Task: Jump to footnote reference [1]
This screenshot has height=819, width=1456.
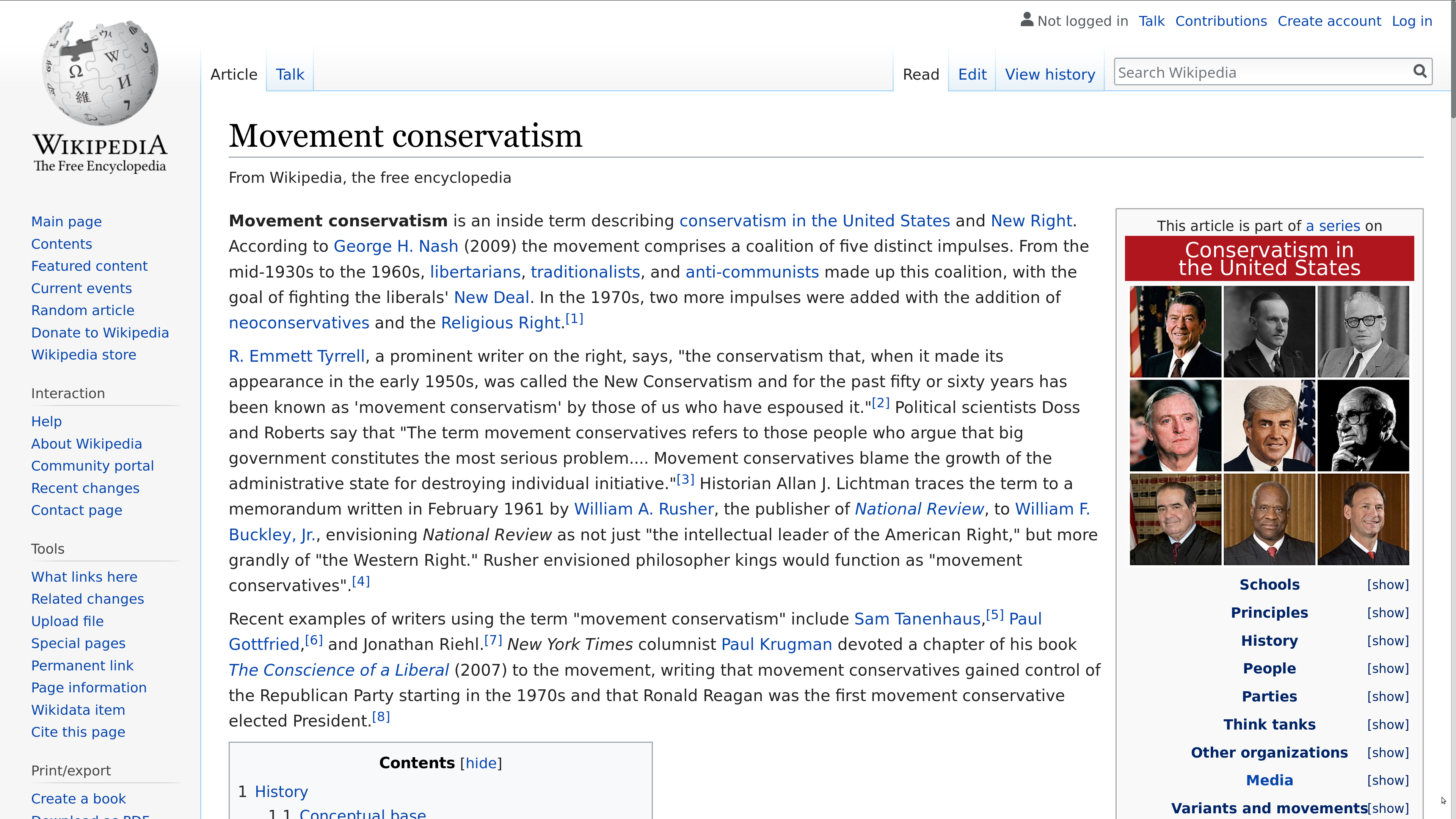Action: [574, 319]
